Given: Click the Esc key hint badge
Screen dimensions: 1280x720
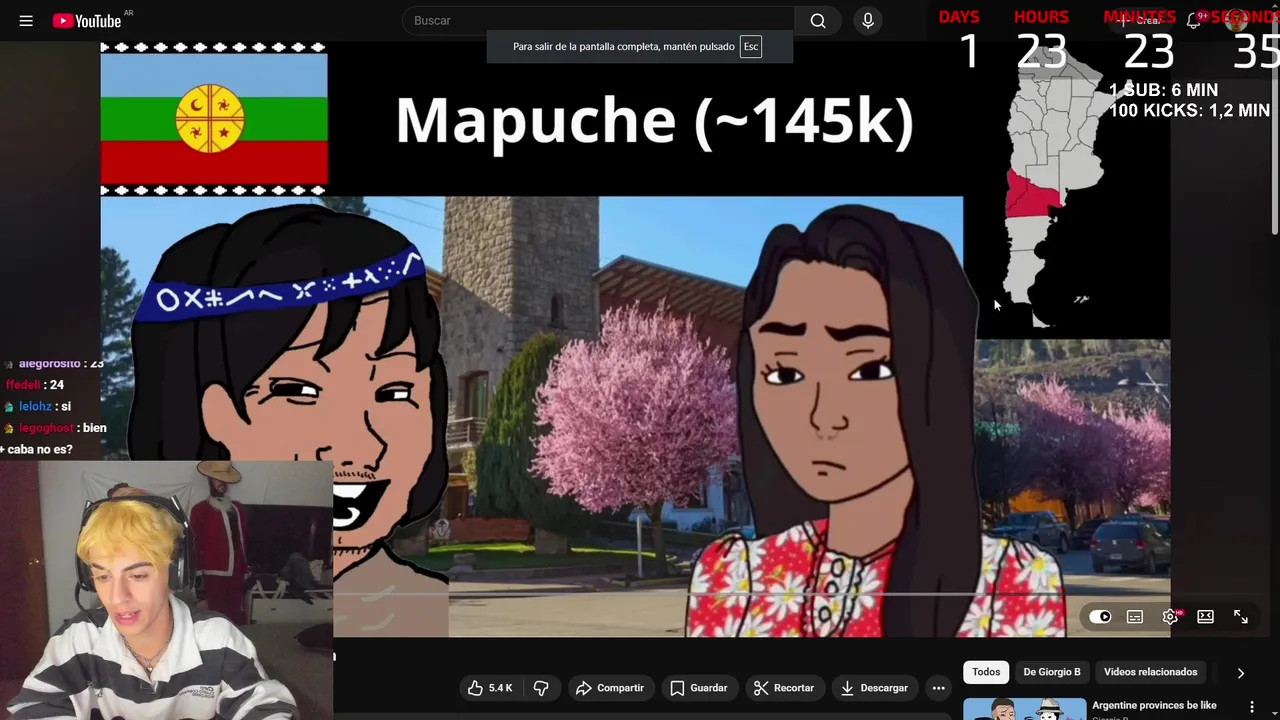Looking at the screenshot, I should pos(750,47).
